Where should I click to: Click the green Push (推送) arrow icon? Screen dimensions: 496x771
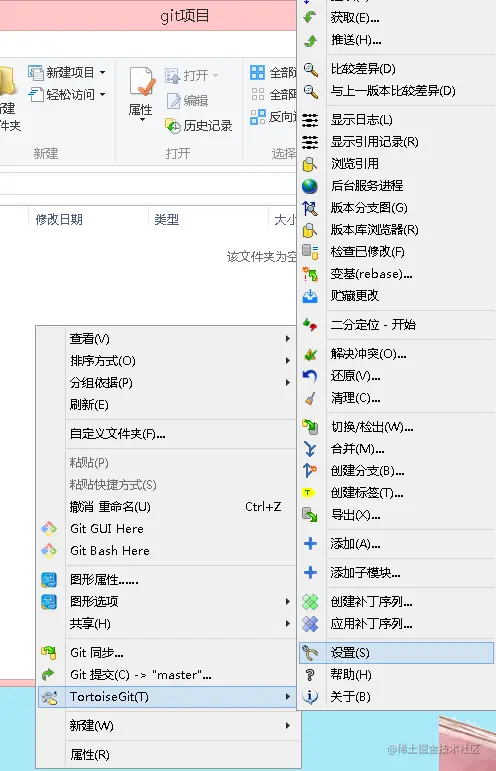click(x=311, y=40)
